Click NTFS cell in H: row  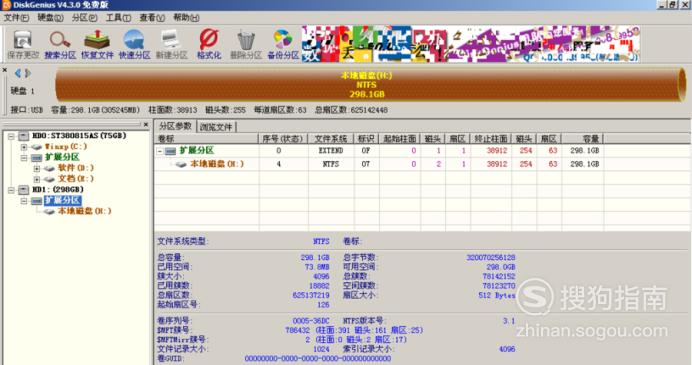(x=331, y=164)
